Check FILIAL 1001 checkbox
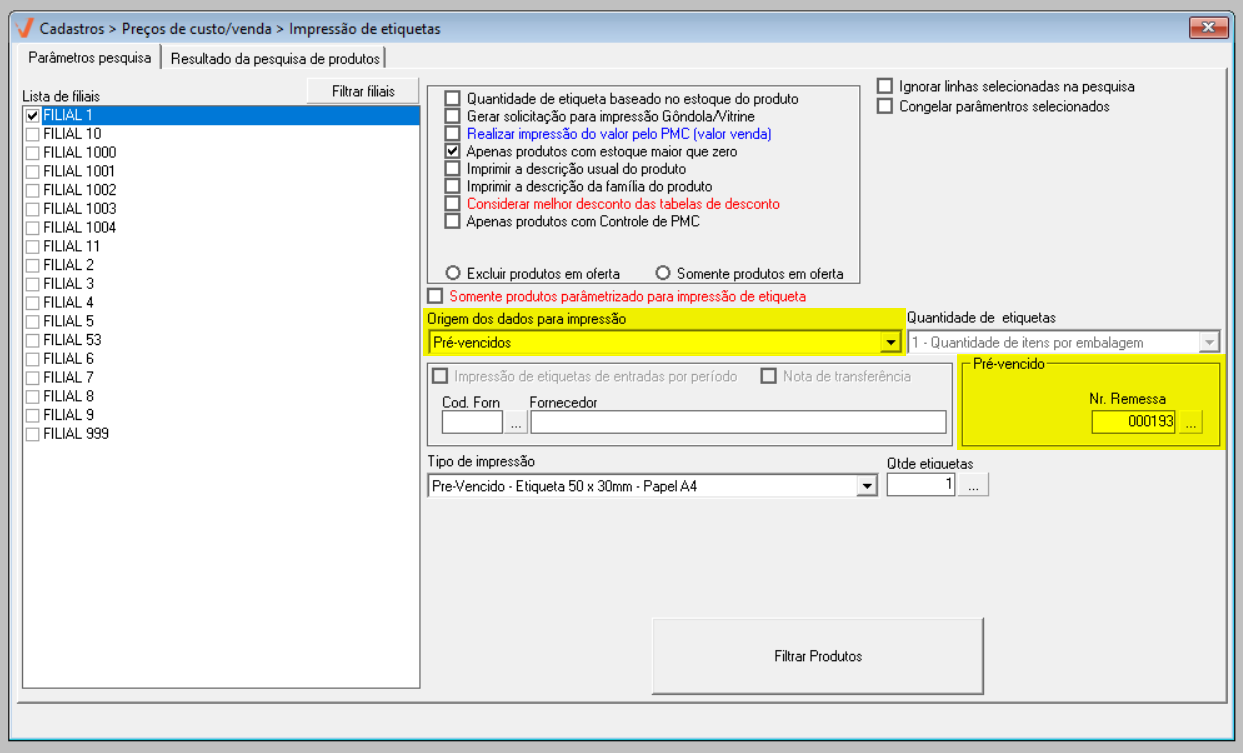 33,171
